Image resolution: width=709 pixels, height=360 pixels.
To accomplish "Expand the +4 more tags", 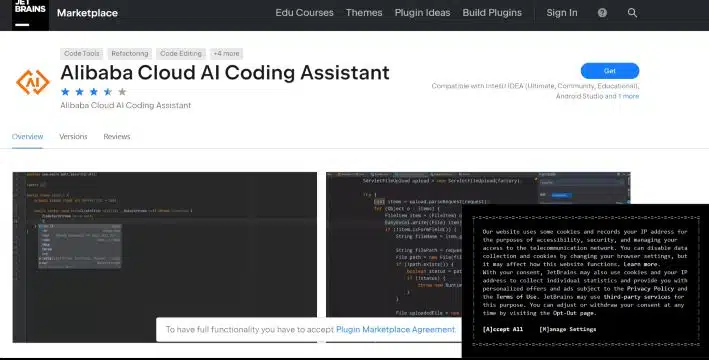I will coord(227,53).
